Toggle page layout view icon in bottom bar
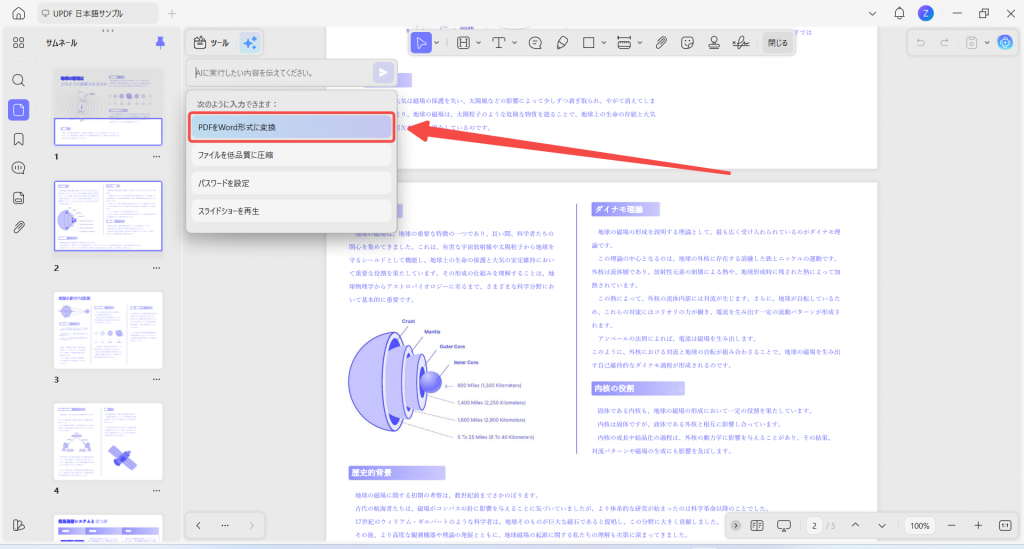Screen dimensions: 1024x549 [757, 525]
